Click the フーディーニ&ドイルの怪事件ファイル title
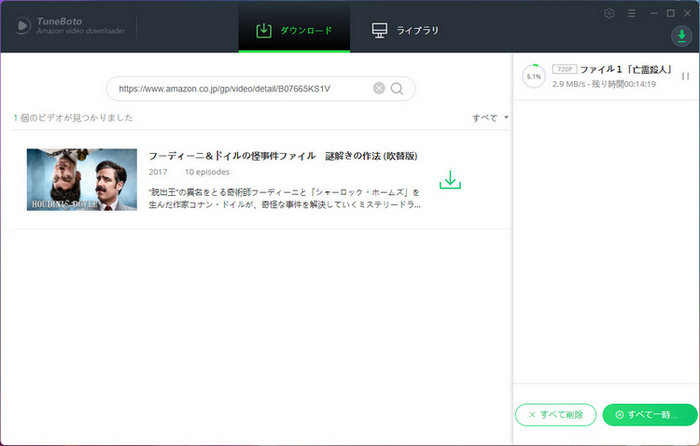 283,156
